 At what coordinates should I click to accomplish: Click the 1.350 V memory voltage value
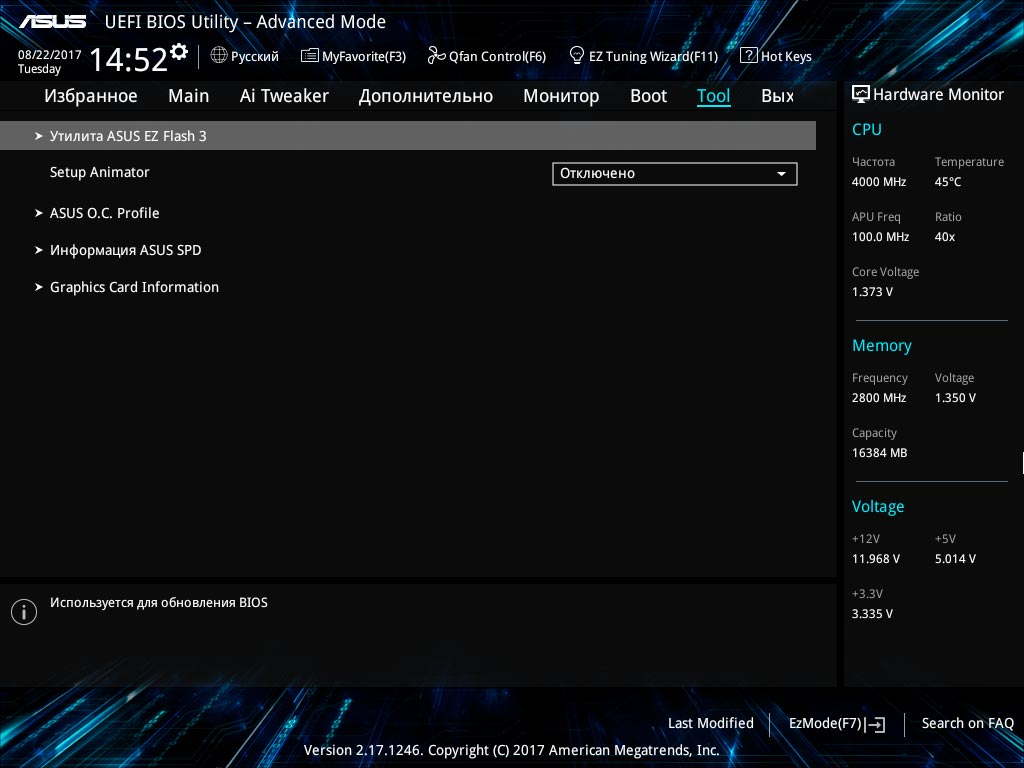[x=955, y=398]
